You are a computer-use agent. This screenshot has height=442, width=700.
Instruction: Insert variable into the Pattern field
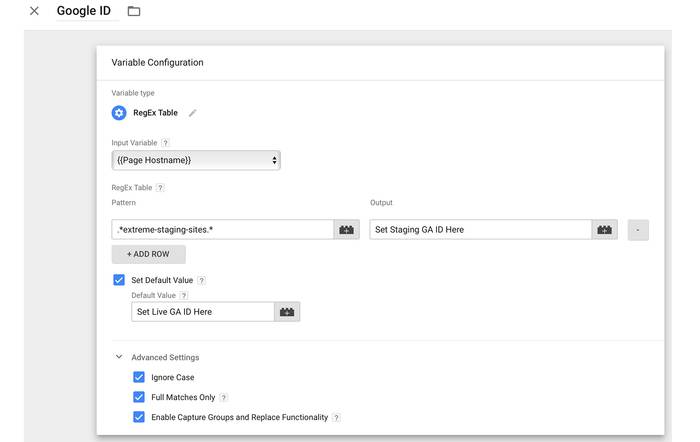coord(346,229)
